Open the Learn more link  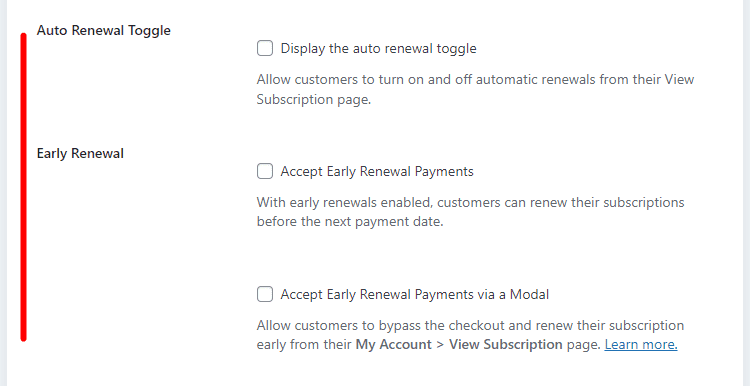641,344
